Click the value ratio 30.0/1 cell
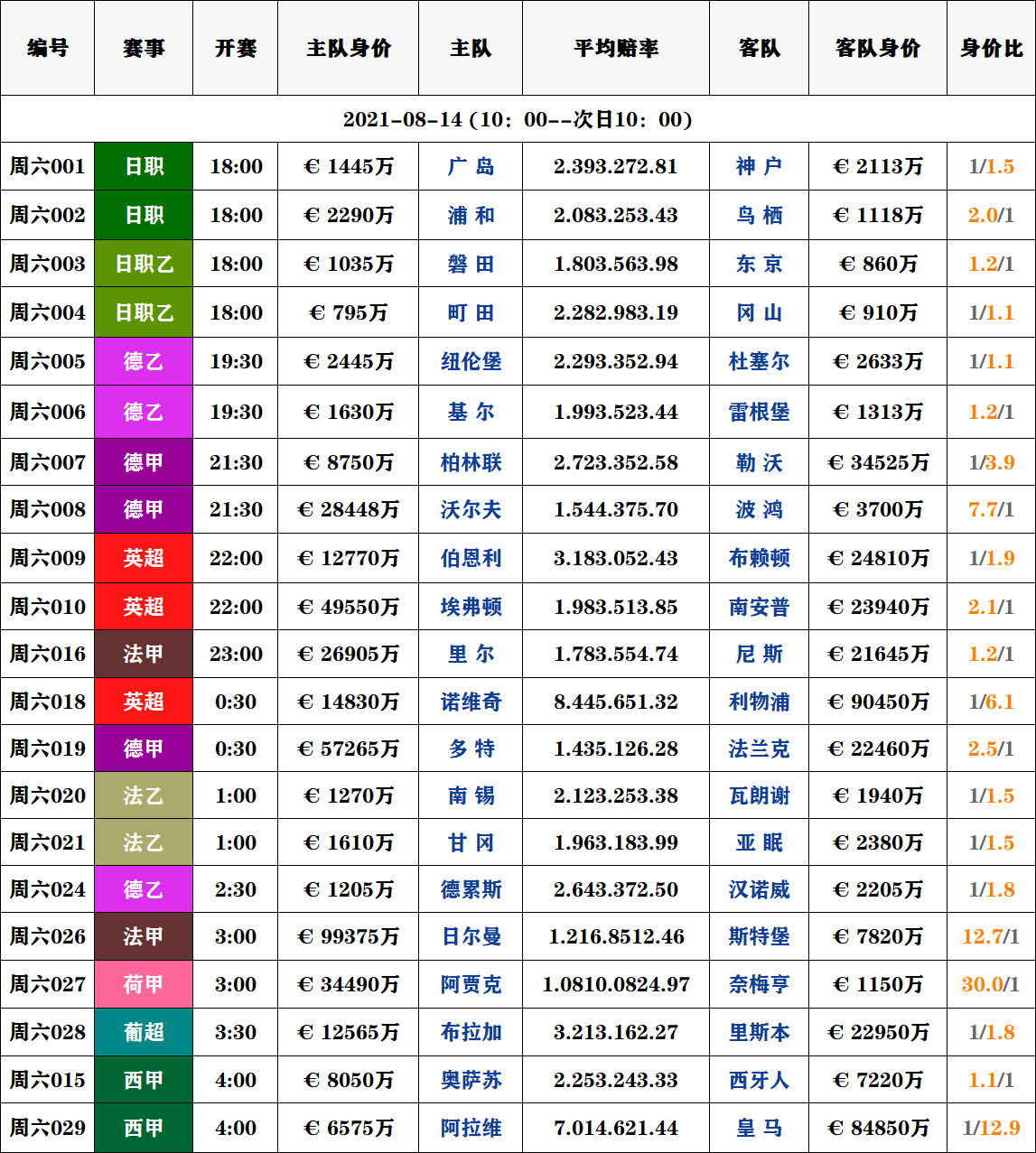This screenshot has width=1036, height=1153. click(x=991, y=984)
